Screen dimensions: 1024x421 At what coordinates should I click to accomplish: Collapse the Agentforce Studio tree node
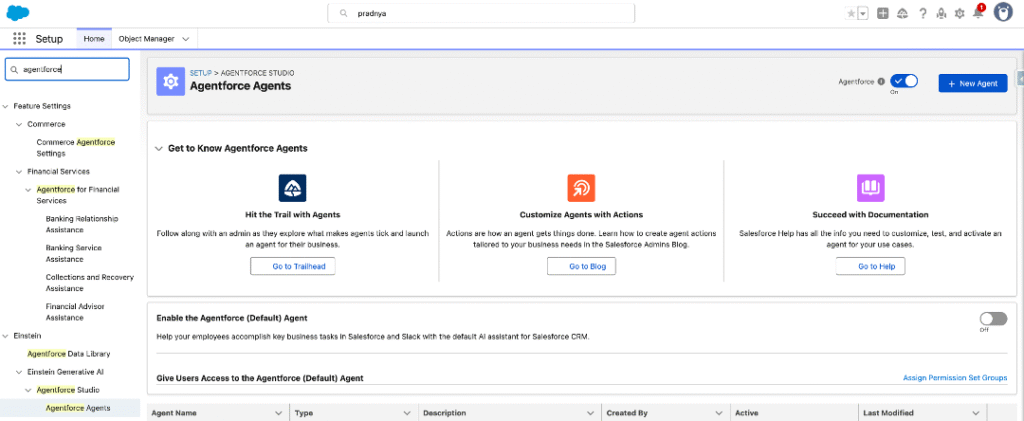(29, 390)
